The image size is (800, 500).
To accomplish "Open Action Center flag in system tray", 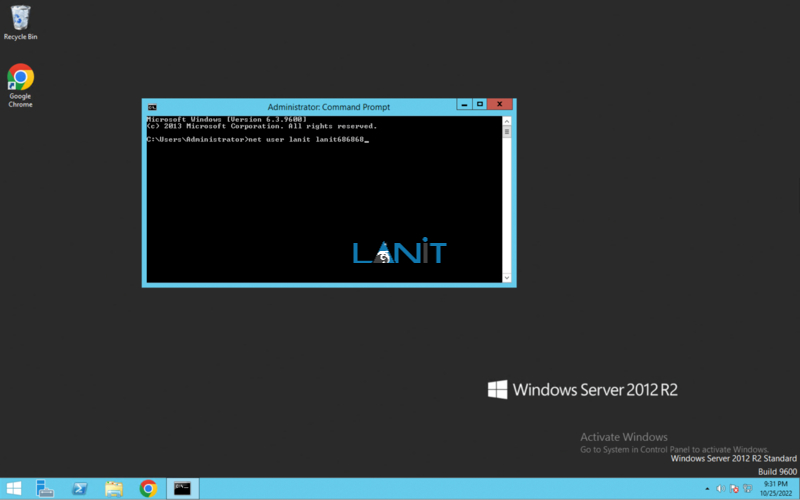I will tap(734, 489).
